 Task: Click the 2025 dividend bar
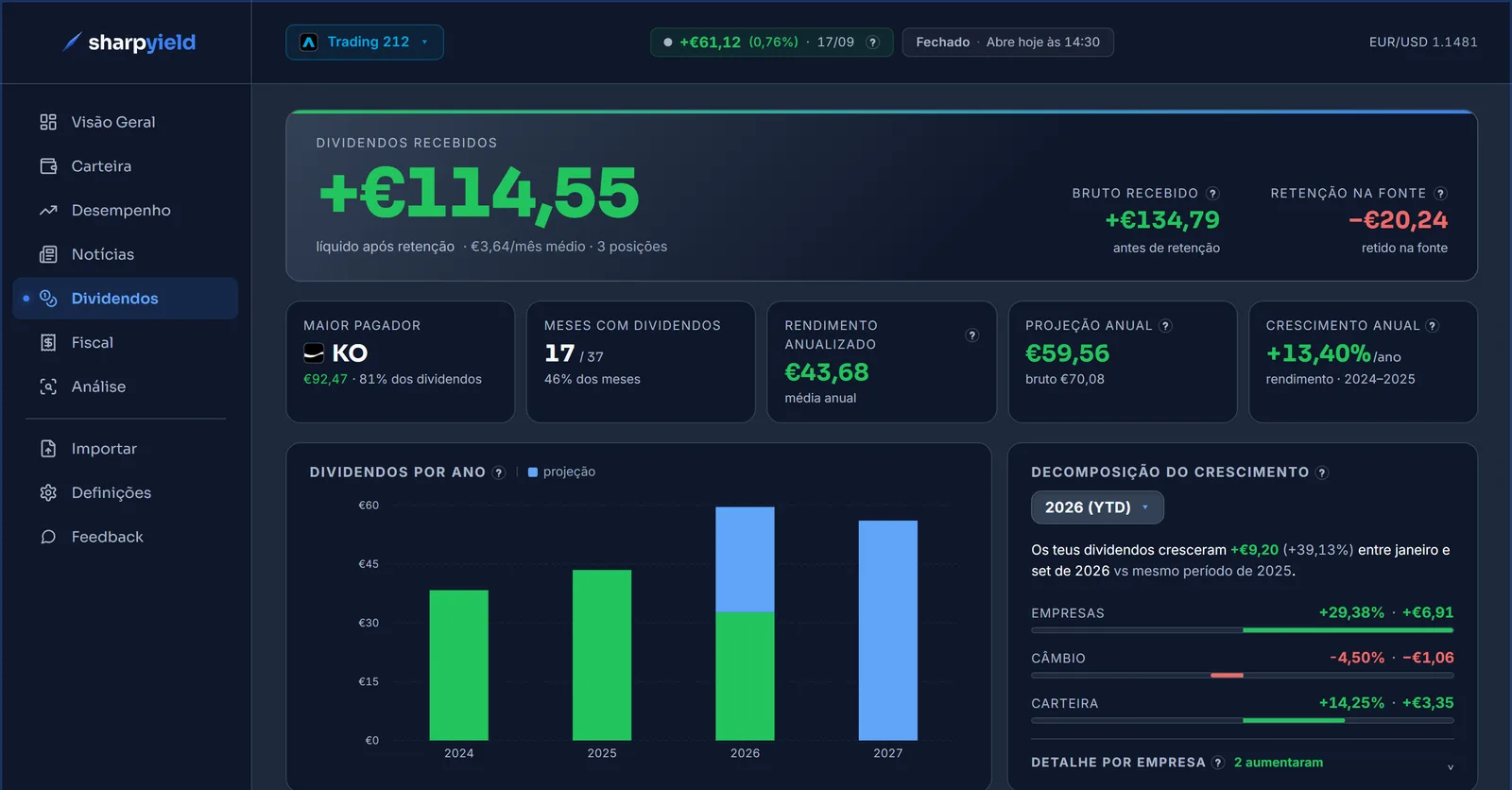(x=602, y=655)
